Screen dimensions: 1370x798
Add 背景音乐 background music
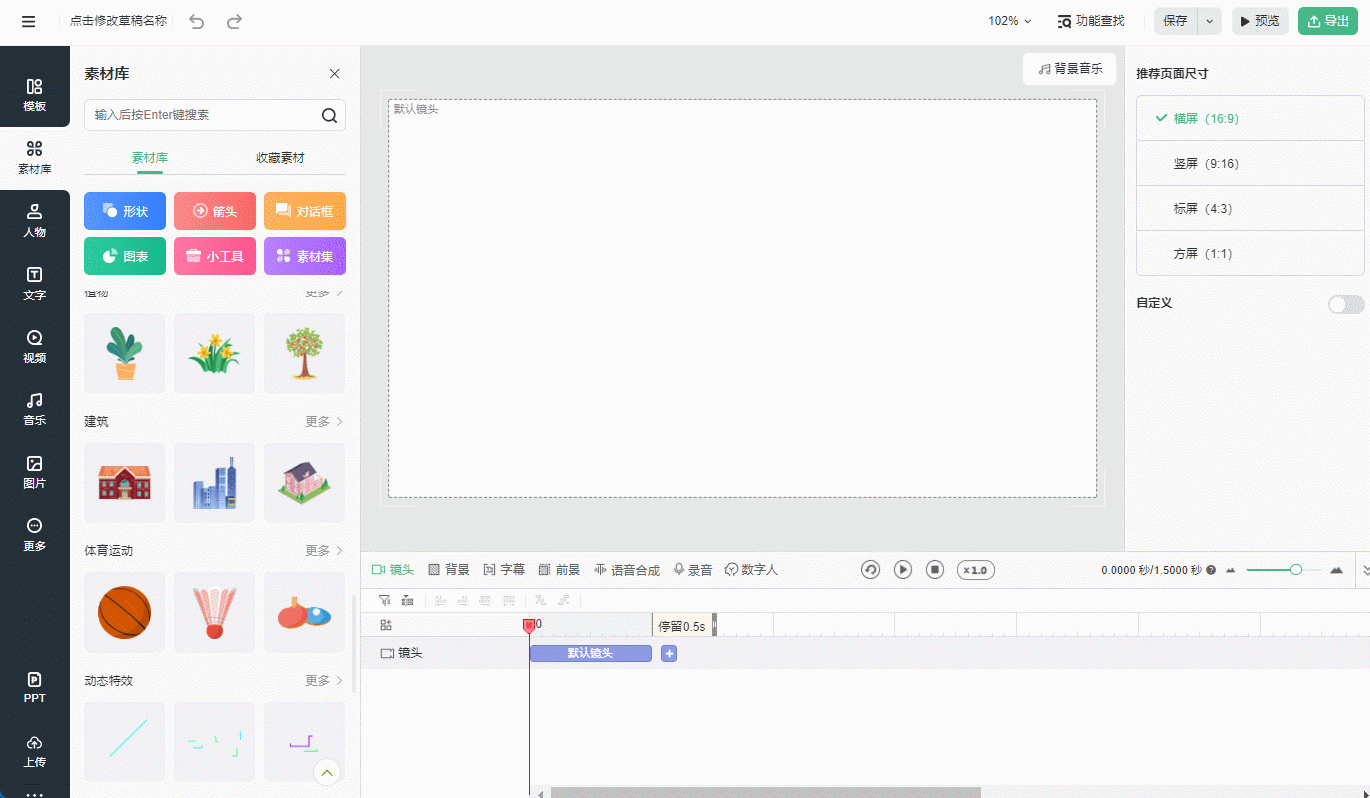[x=1069, y=69]
